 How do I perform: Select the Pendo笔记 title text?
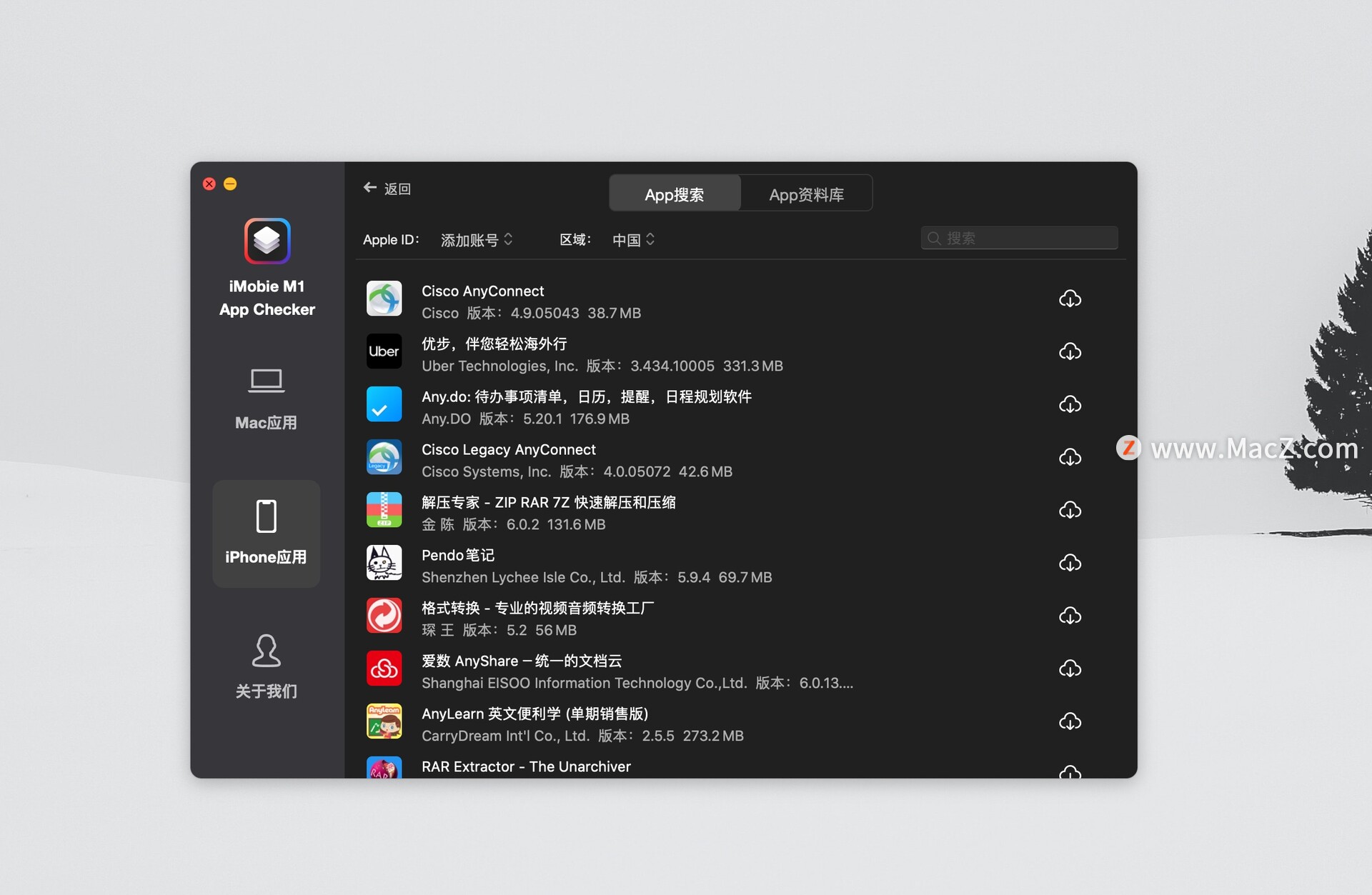[457, 555]
